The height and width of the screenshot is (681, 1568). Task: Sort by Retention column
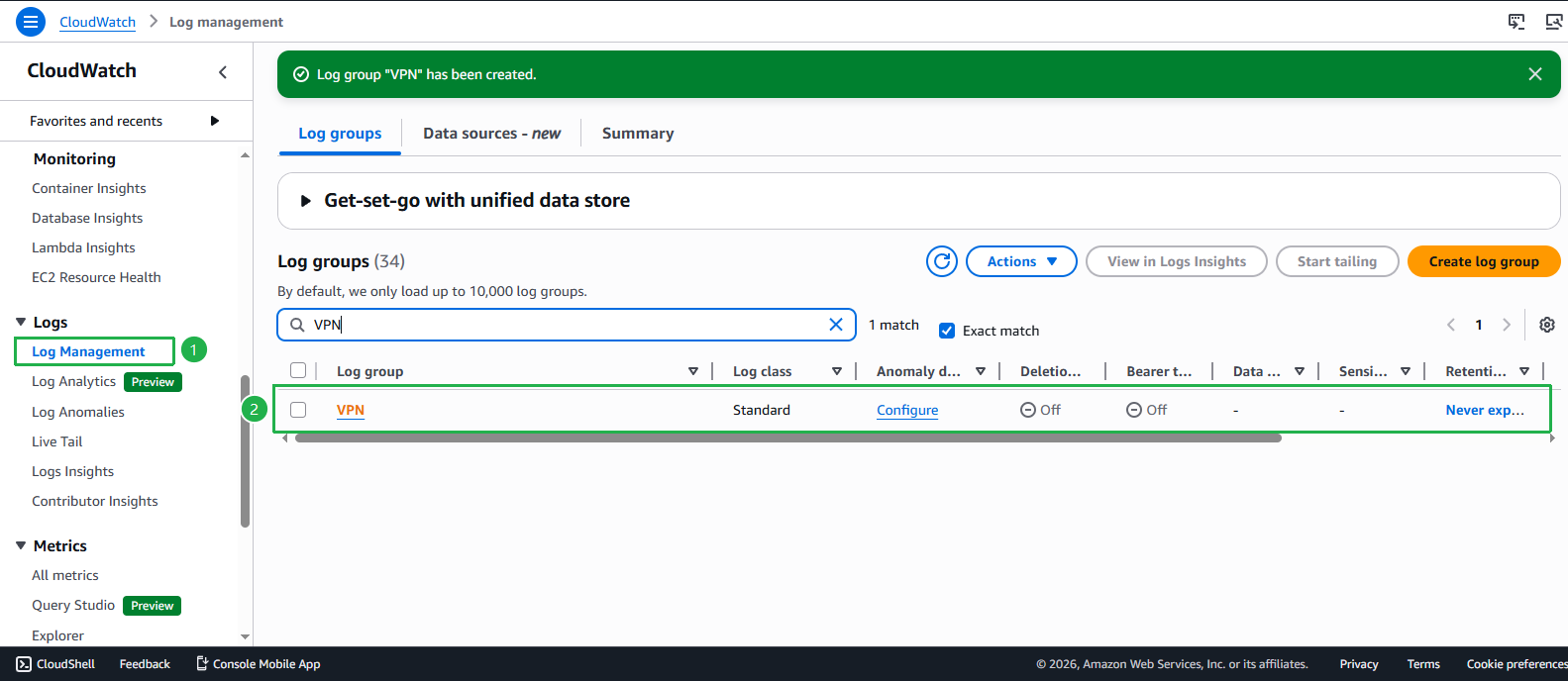tap(1524, 371)
